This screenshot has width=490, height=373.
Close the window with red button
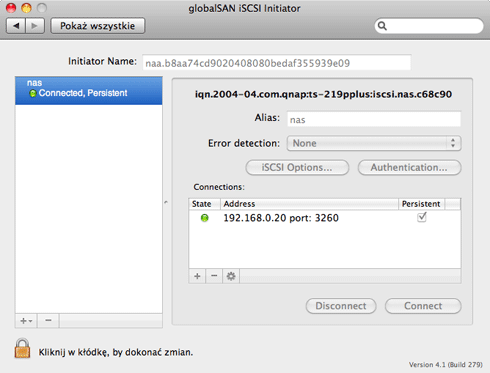tap(11, 8)
